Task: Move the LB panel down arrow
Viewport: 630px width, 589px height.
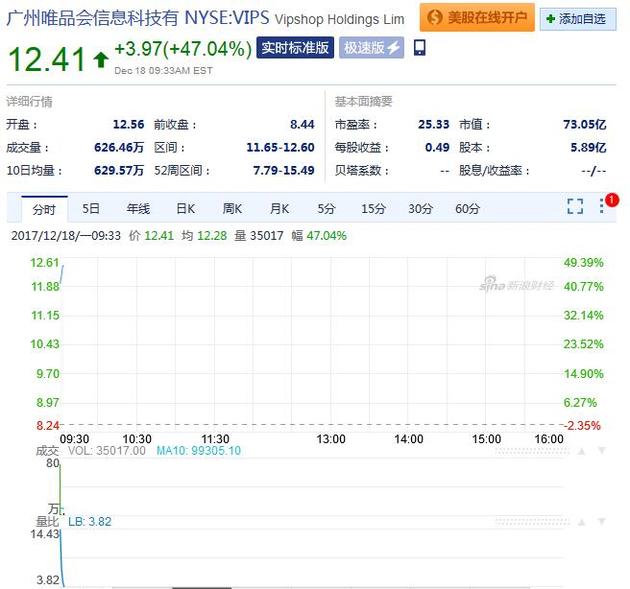Action: [601, 522]
